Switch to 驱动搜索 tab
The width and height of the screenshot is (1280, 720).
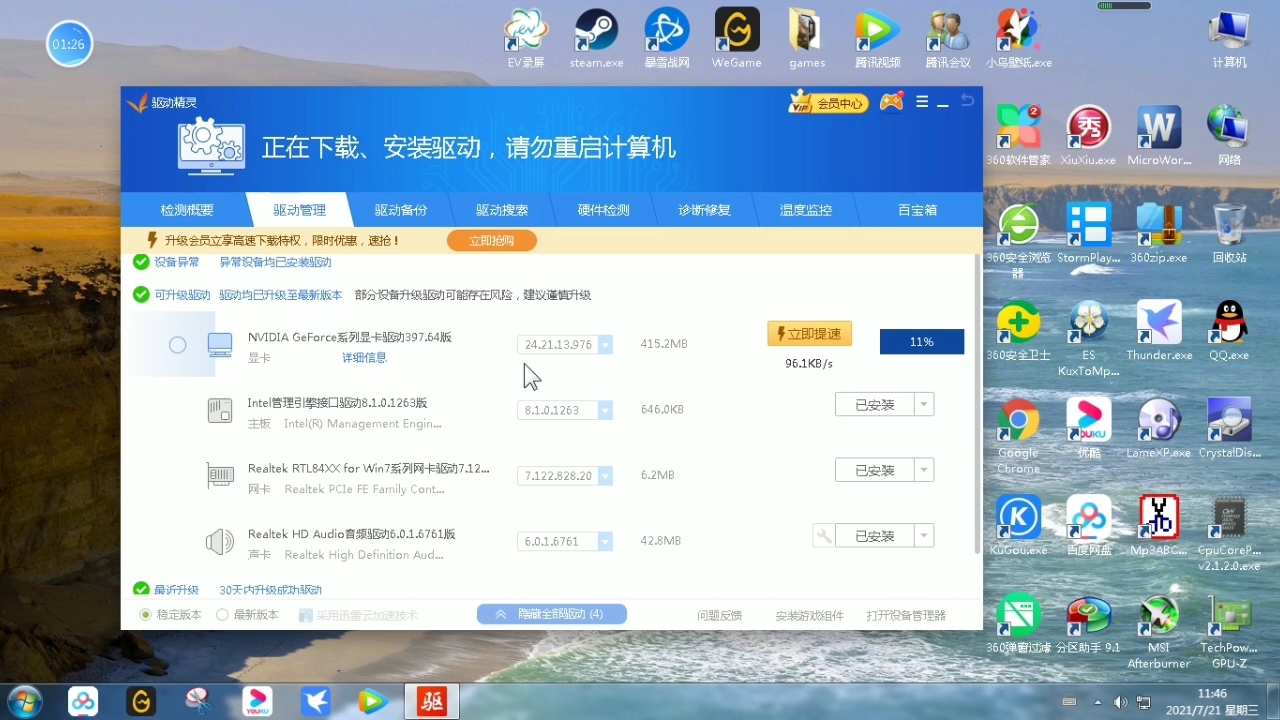click(x=502, y=210)
